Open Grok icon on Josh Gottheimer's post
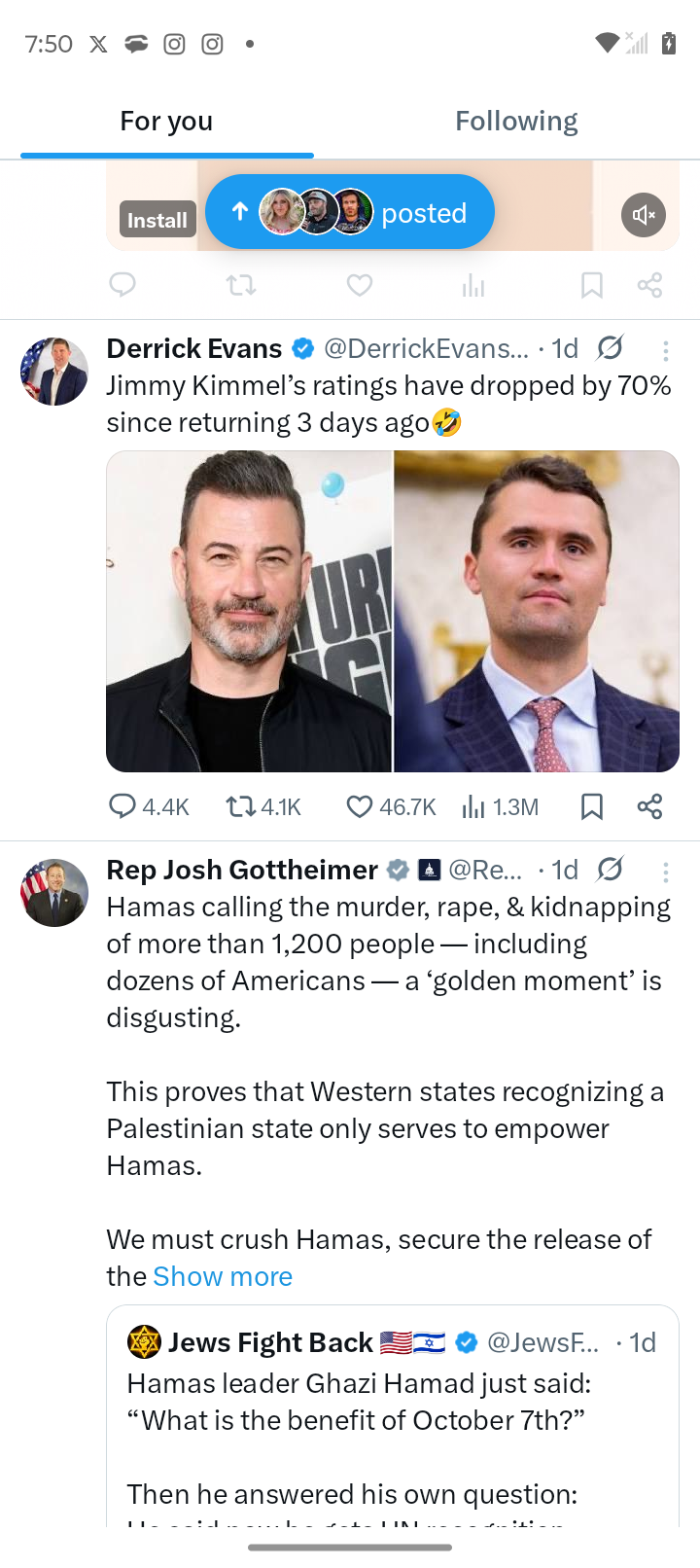This screenshot has height=1568, width=700. coord(611,870)
